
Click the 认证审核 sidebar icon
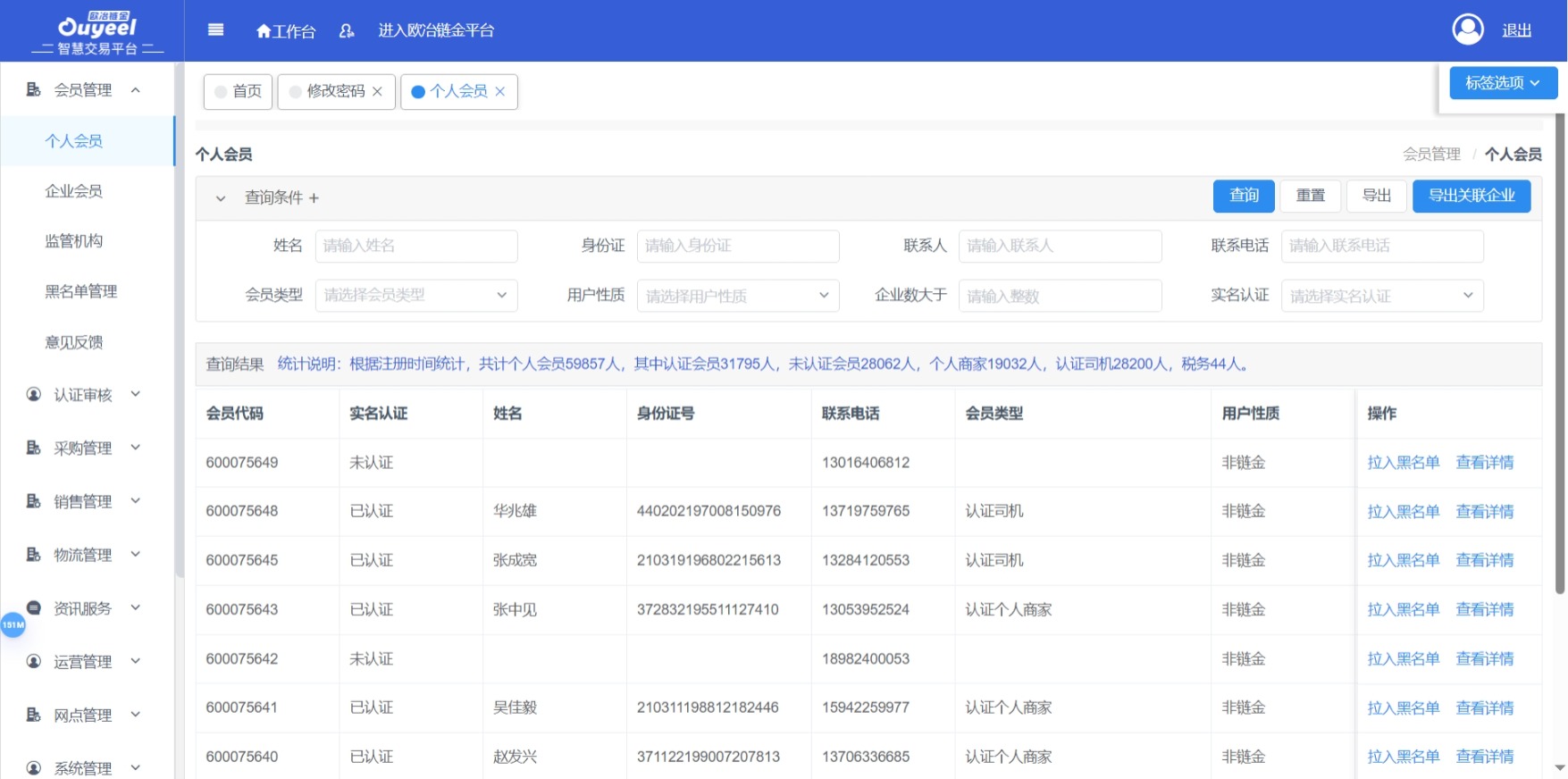point(34,394)
